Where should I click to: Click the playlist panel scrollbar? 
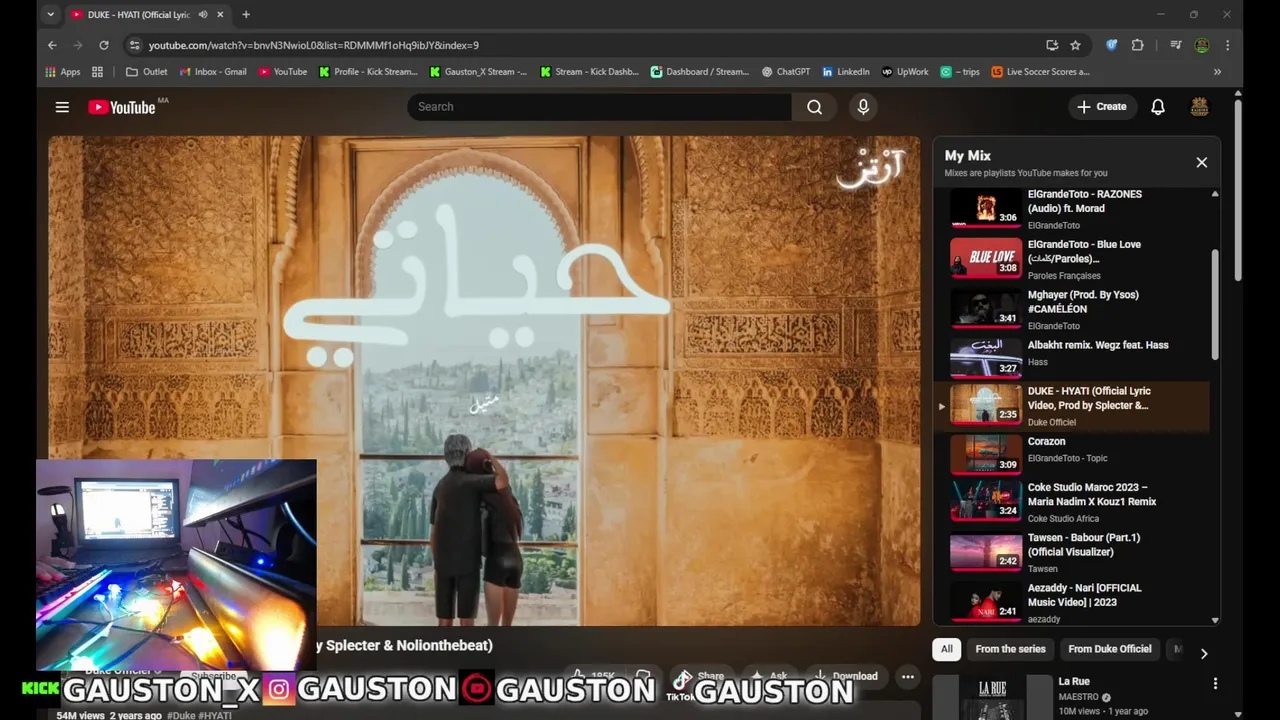click(1215, 305)
